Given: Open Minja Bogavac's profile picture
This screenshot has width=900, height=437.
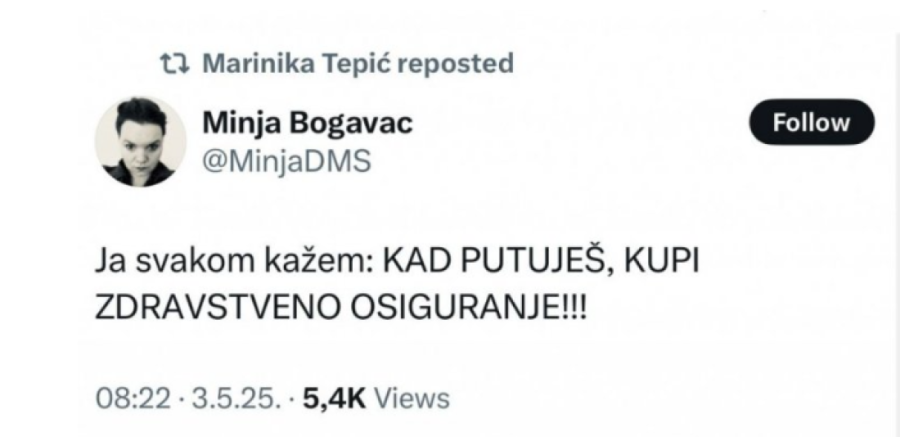Looking at the screenshot, I should [140, 141].
